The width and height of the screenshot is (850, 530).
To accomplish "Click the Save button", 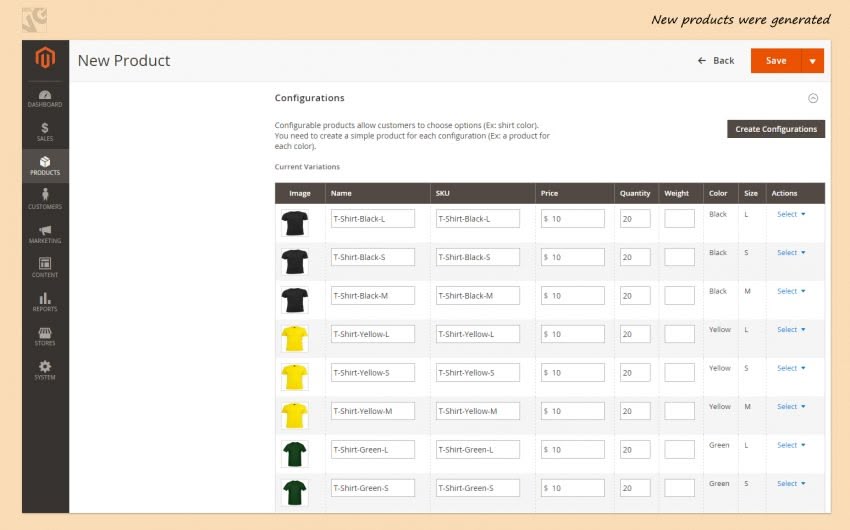I will (776, 61).
